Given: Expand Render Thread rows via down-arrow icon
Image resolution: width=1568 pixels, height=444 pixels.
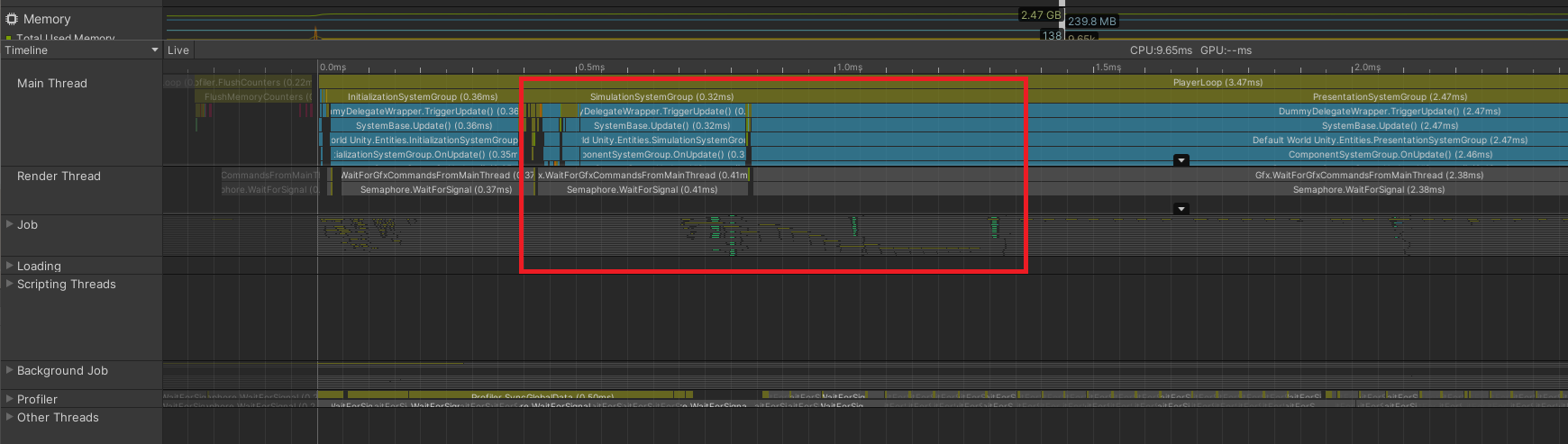Looking at the screenshot, I should coord(1181,209).
